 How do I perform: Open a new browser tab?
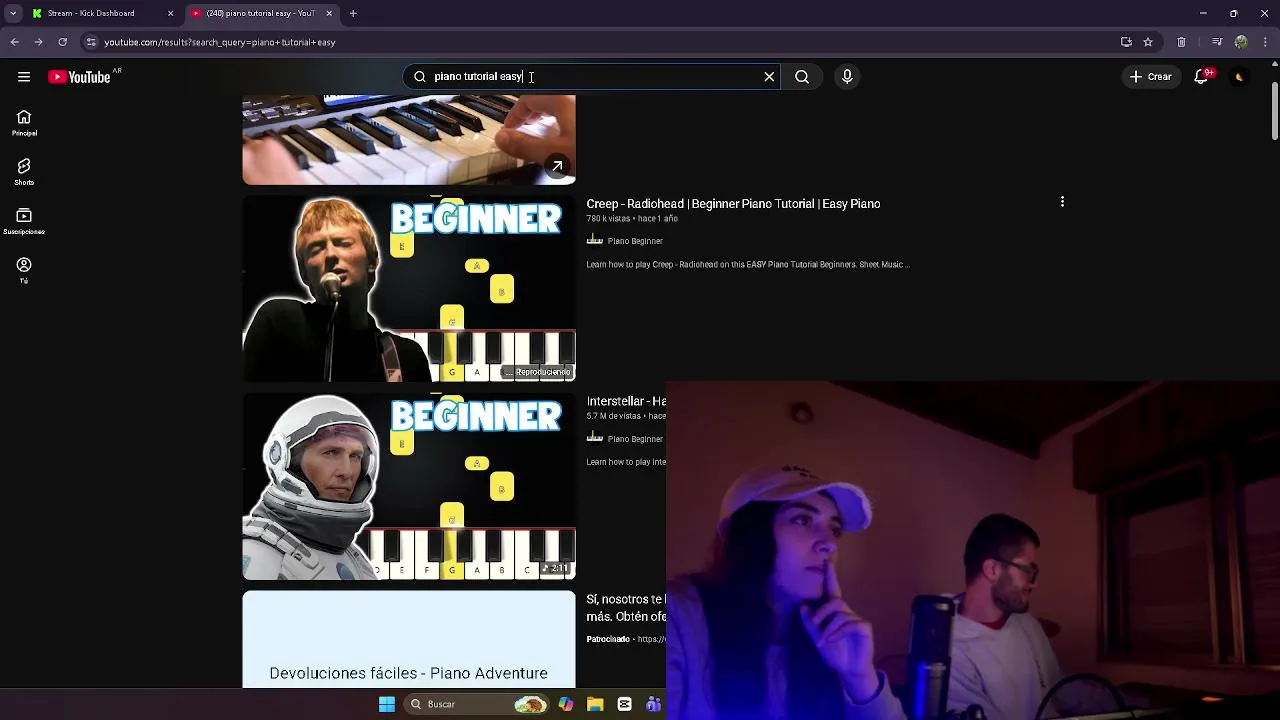pos(353,13)
